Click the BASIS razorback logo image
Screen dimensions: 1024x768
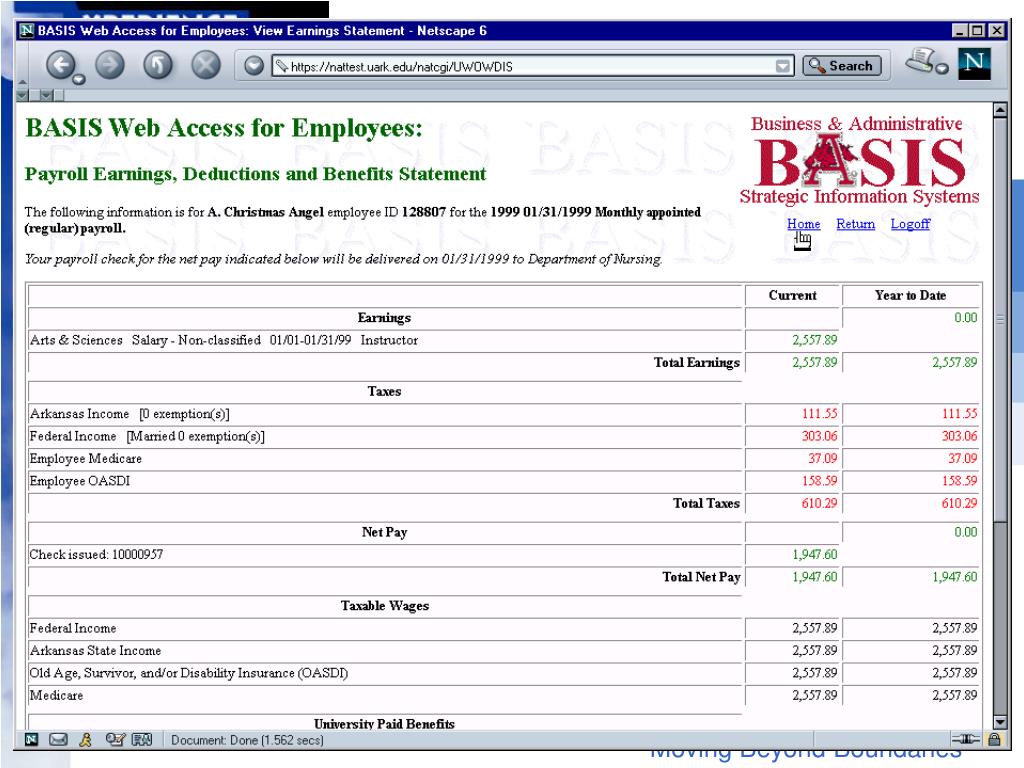click(859, 161)
